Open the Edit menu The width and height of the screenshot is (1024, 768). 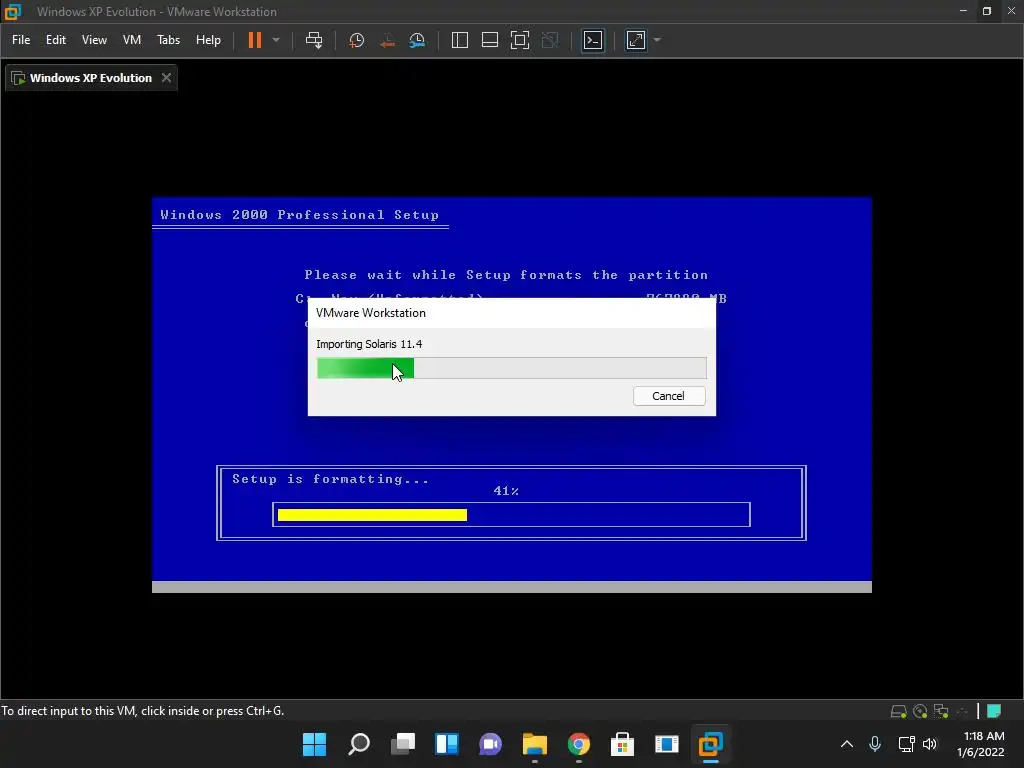click(56, 40)
